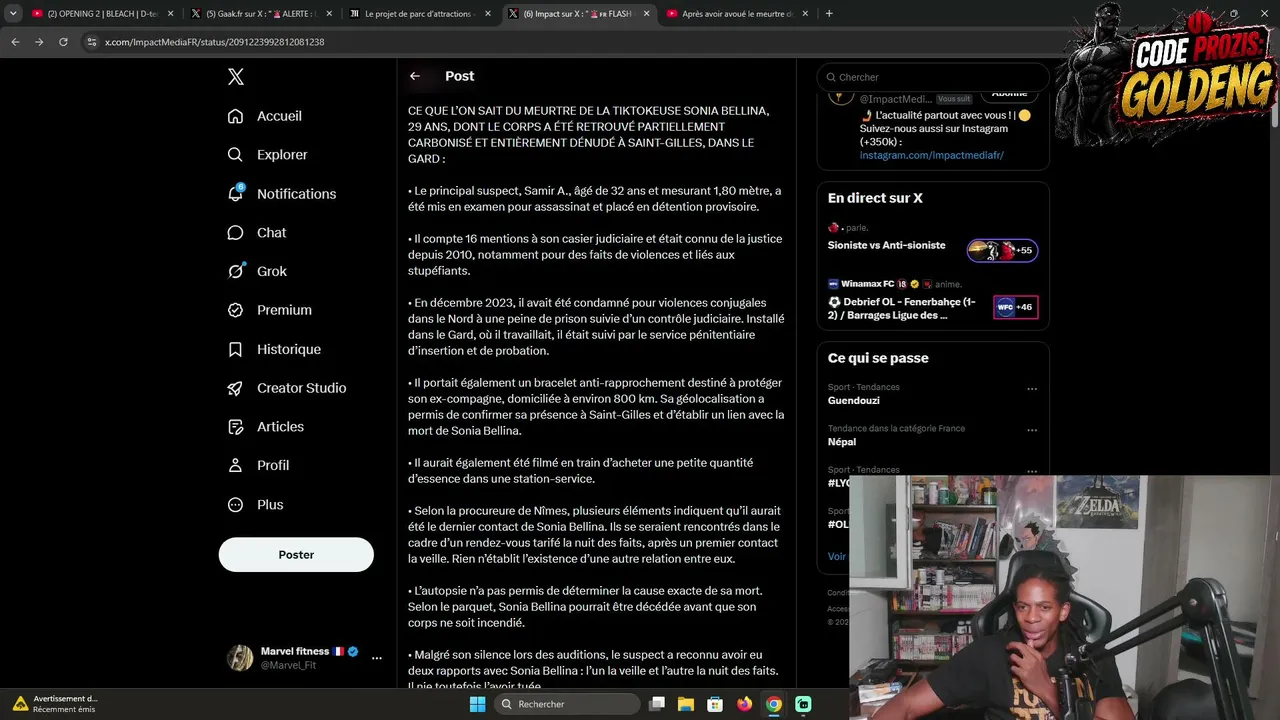Click the Abonné button for ImpactMedia

click(x=1009, y=94)
